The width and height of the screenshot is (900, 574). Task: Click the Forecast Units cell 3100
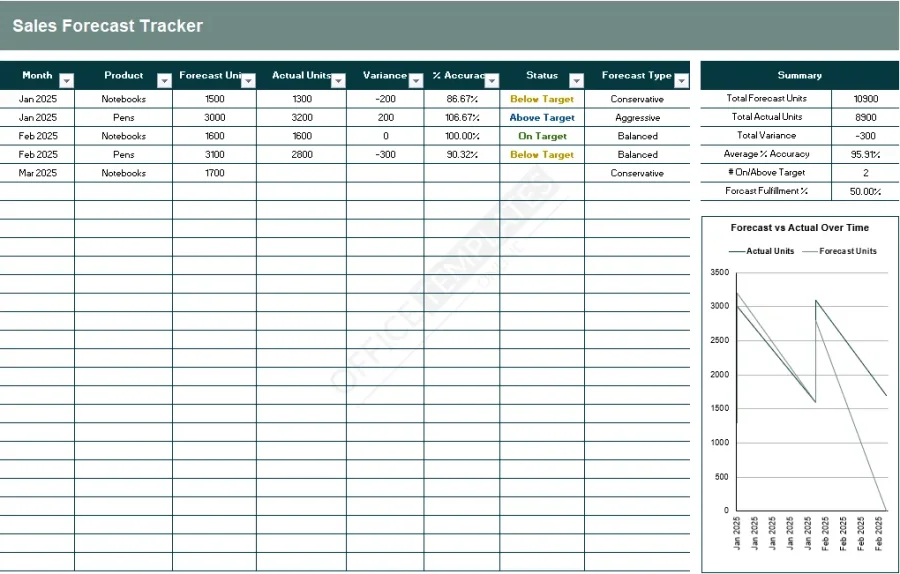(x=215, y=154)
